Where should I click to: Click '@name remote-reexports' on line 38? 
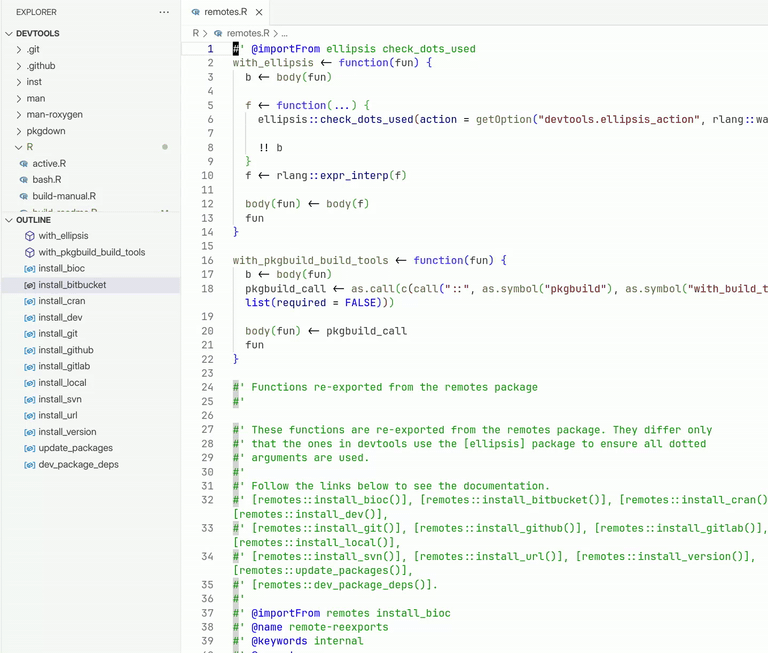tap(320, 628)
